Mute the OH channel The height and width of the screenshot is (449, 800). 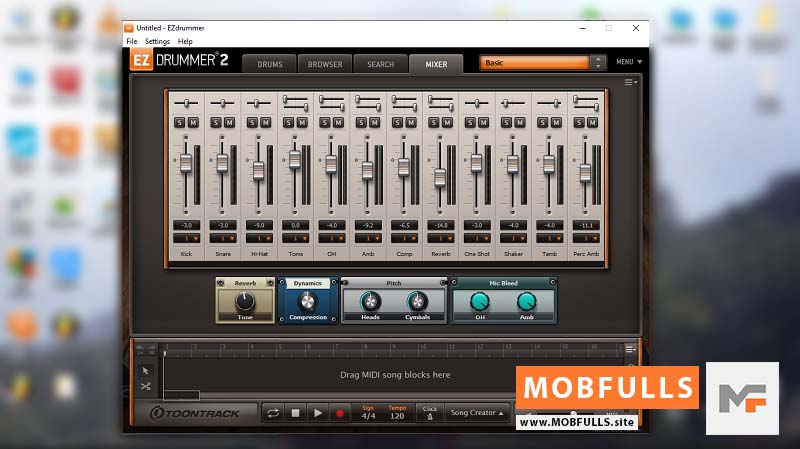338,122
